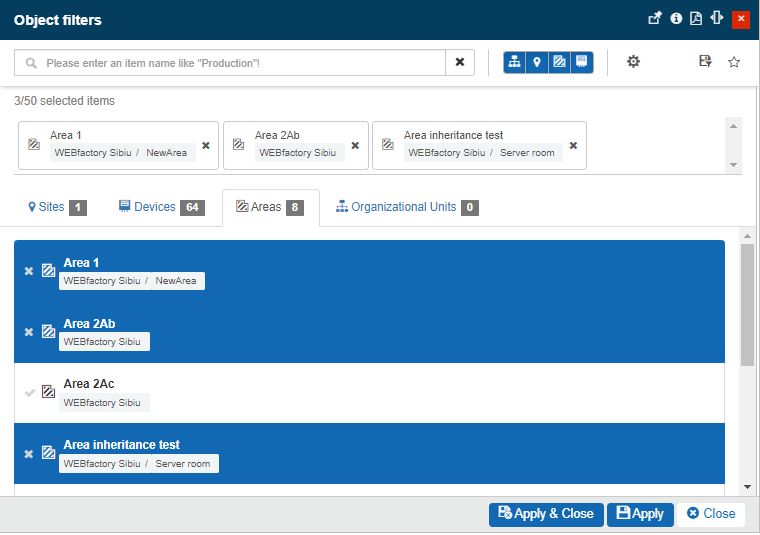Click the Apply & Close button
Viewport: 760px width, 535px height.
546,514
